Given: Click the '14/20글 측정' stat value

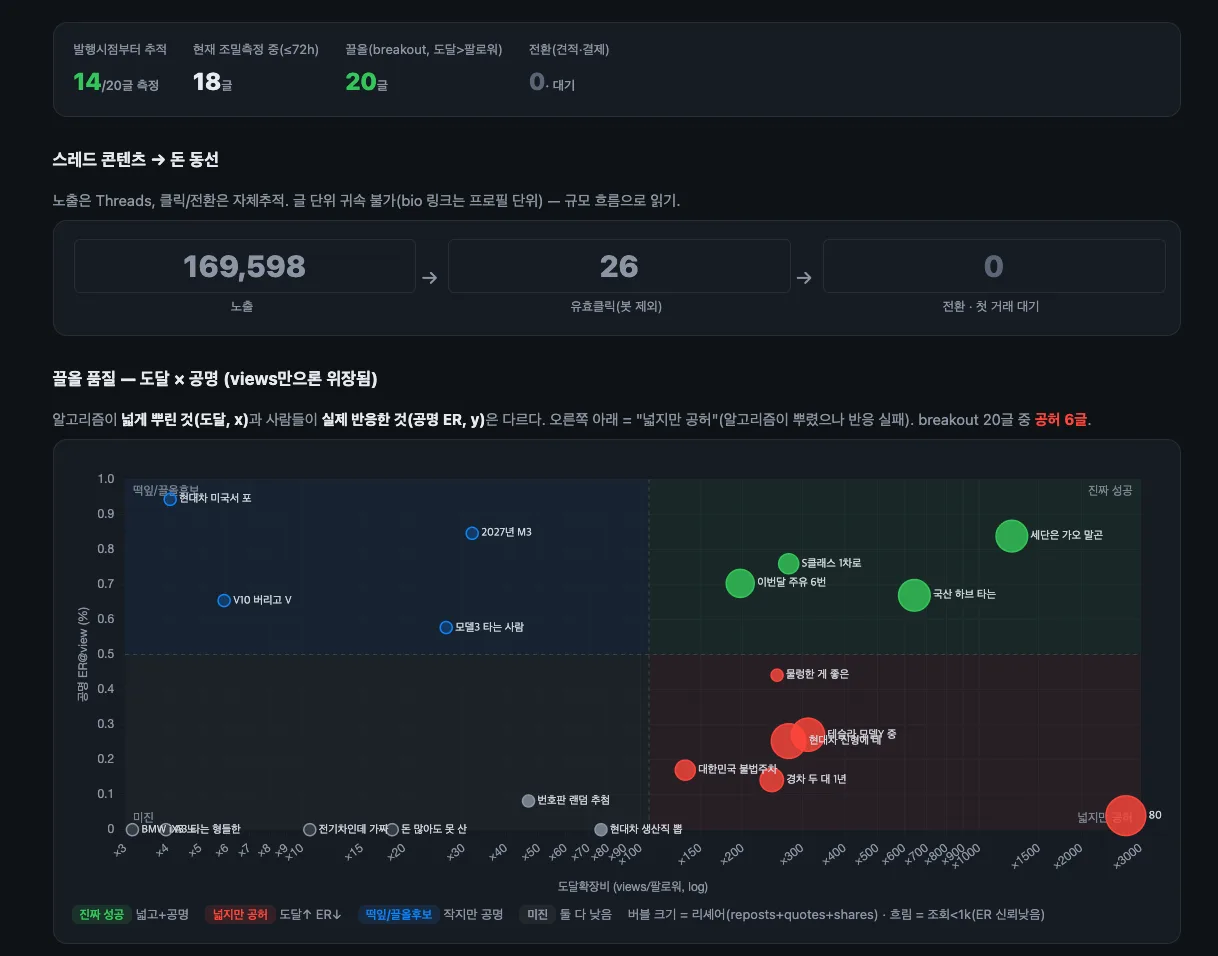Looking at the screenshot, I should 116,82.
